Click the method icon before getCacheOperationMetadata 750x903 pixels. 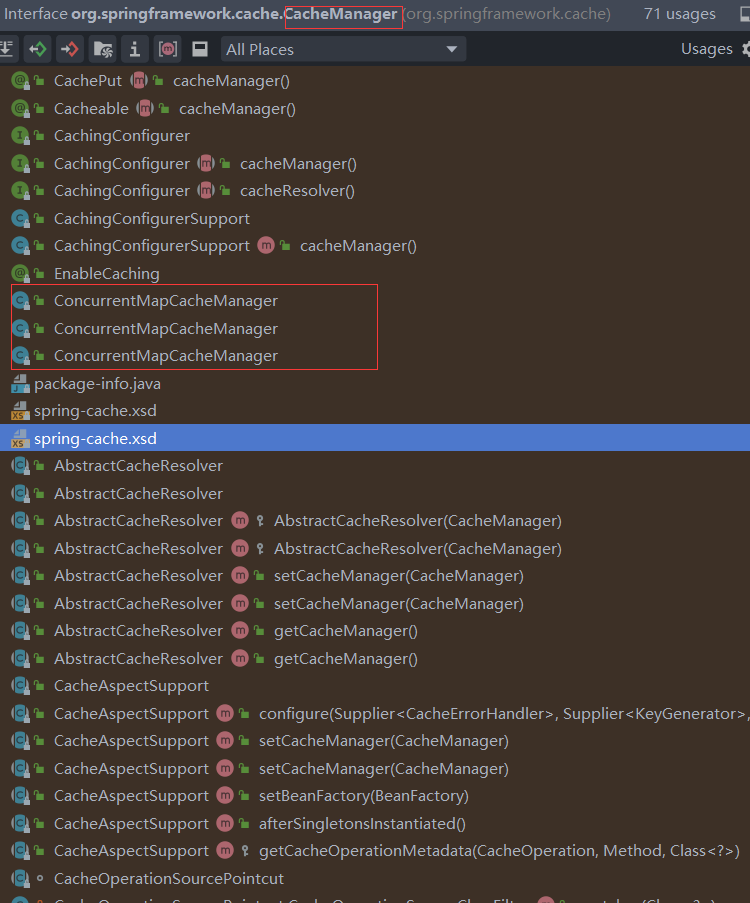[x=225, y=851]
